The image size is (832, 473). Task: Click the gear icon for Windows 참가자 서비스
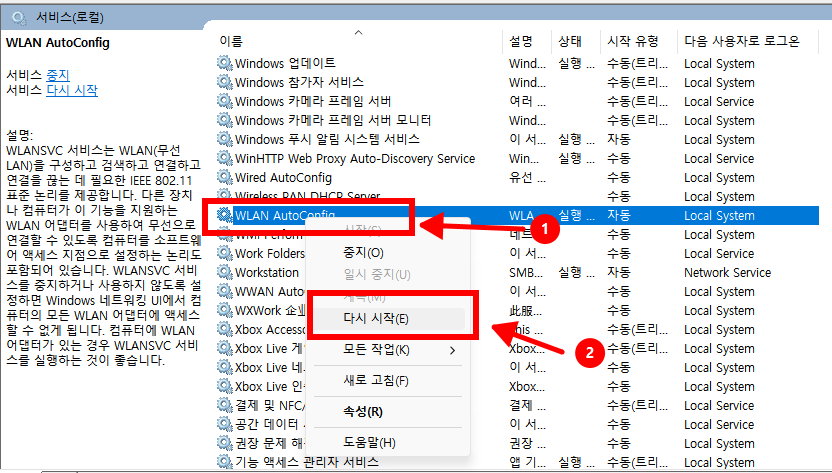225,82
